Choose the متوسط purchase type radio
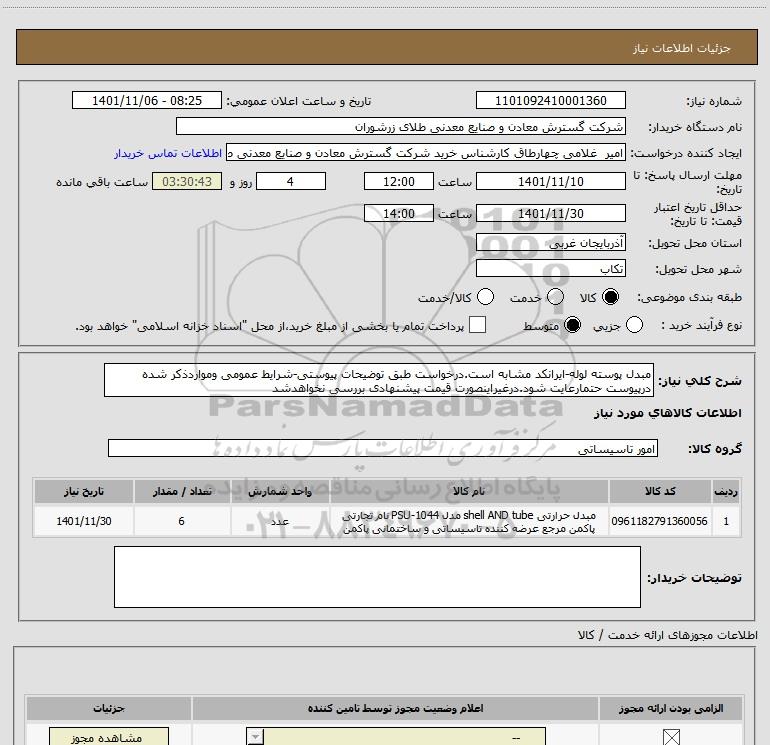770x745 pixels. [x=572, y=325]
